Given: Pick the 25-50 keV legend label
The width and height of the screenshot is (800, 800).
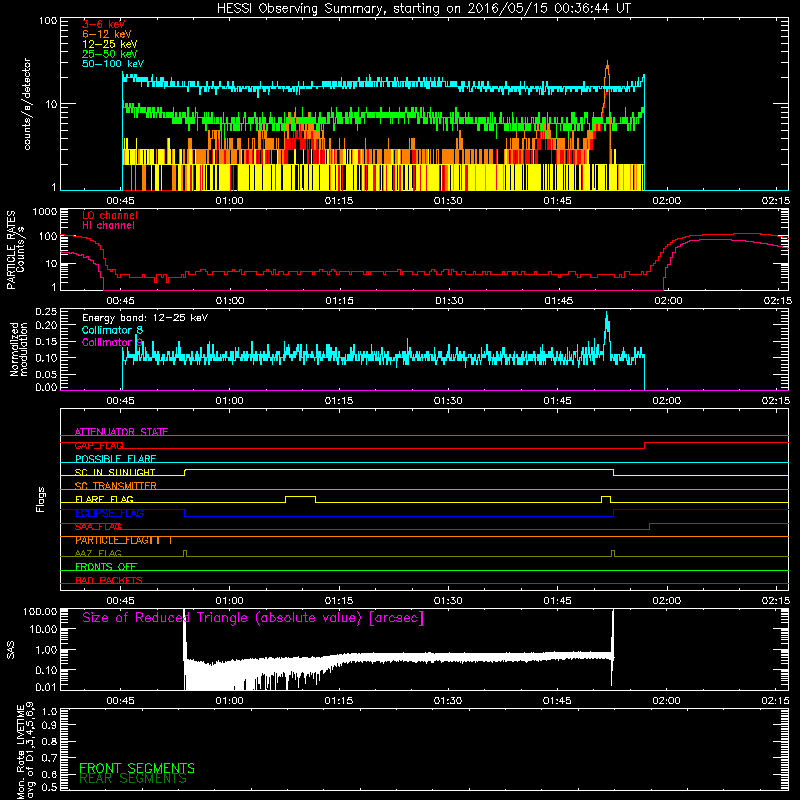Looking at the screenshot, I should 110,54.
